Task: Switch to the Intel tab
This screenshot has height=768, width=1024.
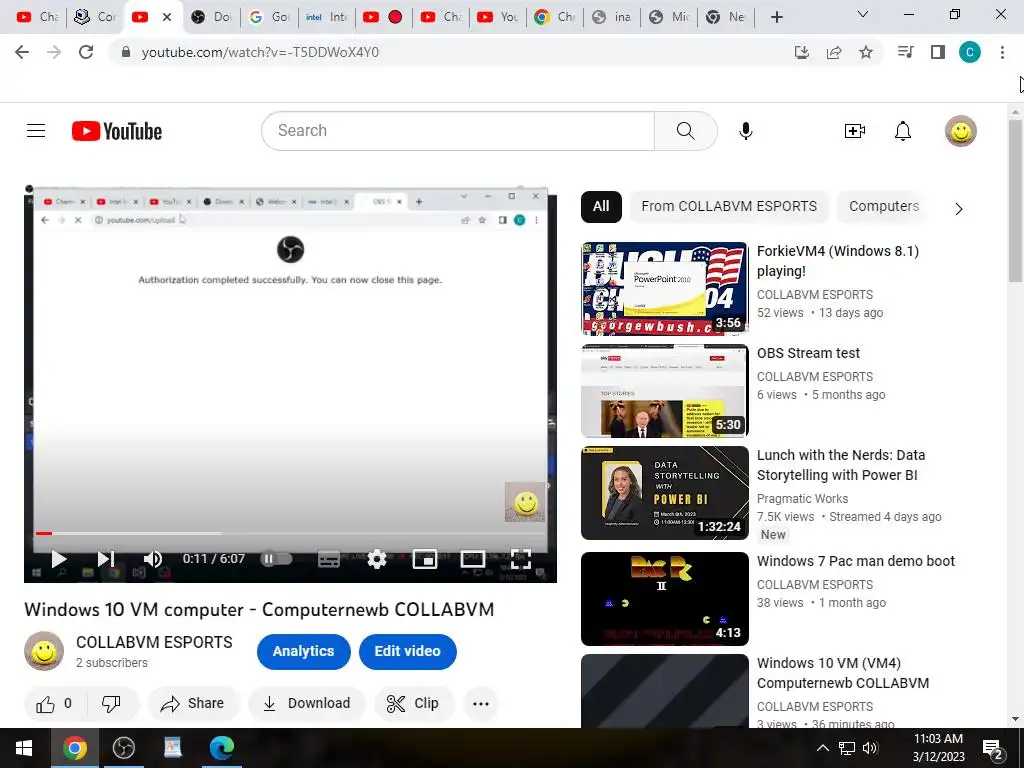Action: point(327,17)
